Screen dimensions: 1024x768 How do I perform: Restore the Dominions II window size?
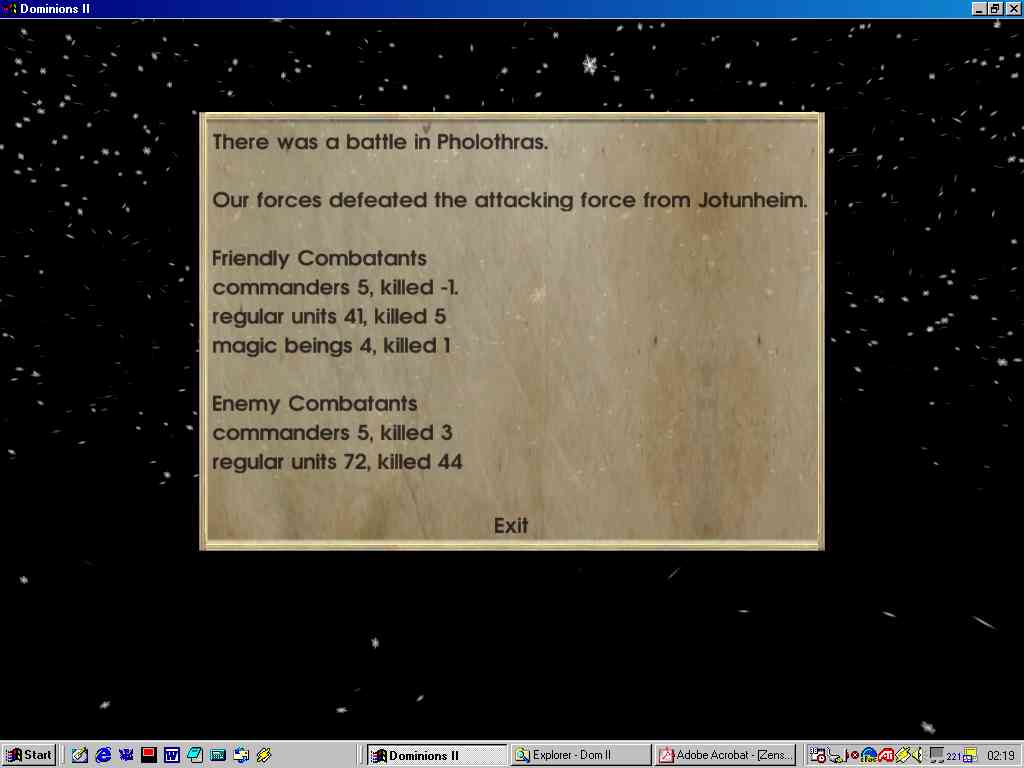995,9
